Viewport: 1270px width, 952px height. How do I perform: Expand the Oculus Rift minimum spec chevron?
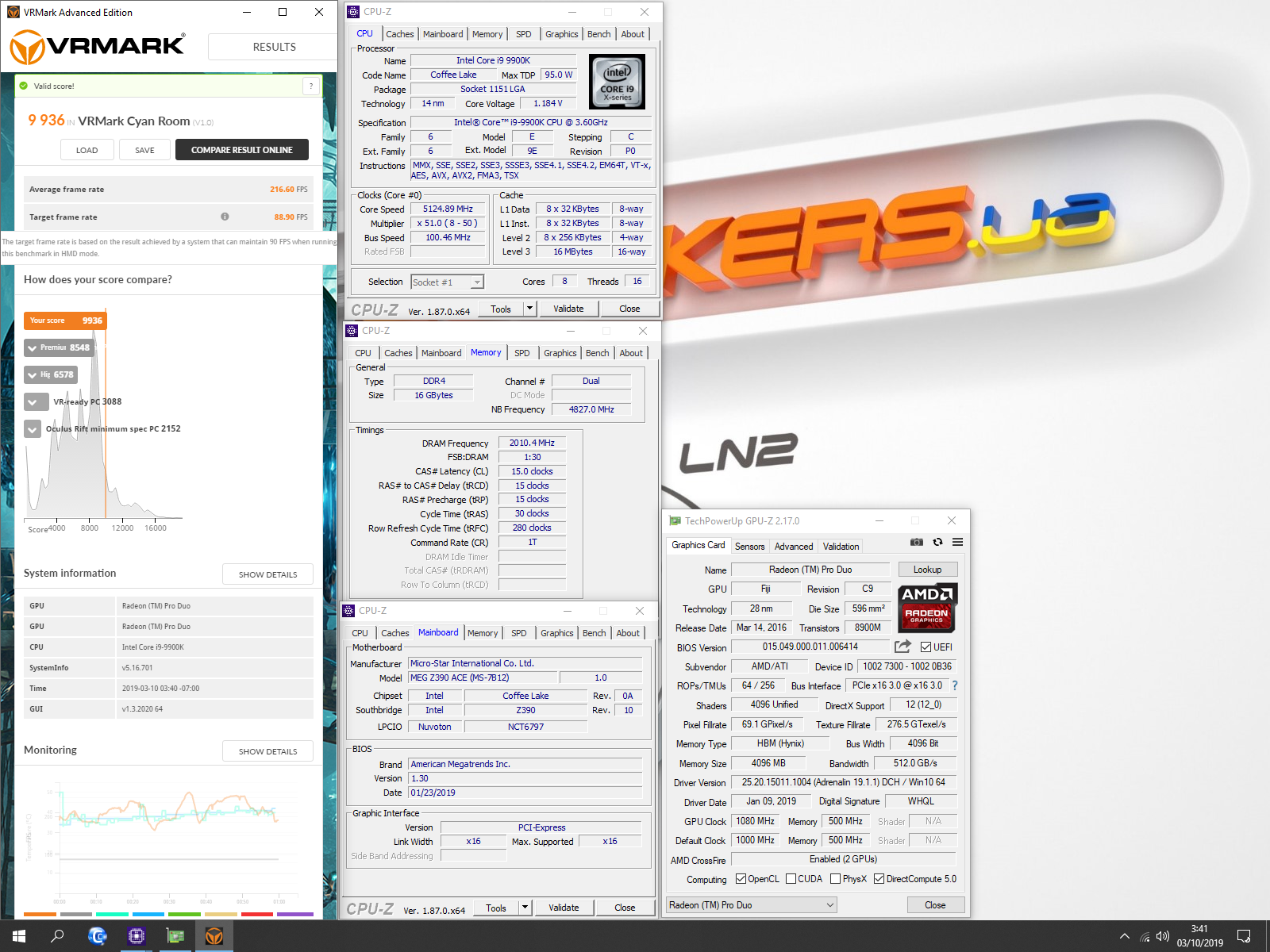pyautogui.click(x=32, y=428)
